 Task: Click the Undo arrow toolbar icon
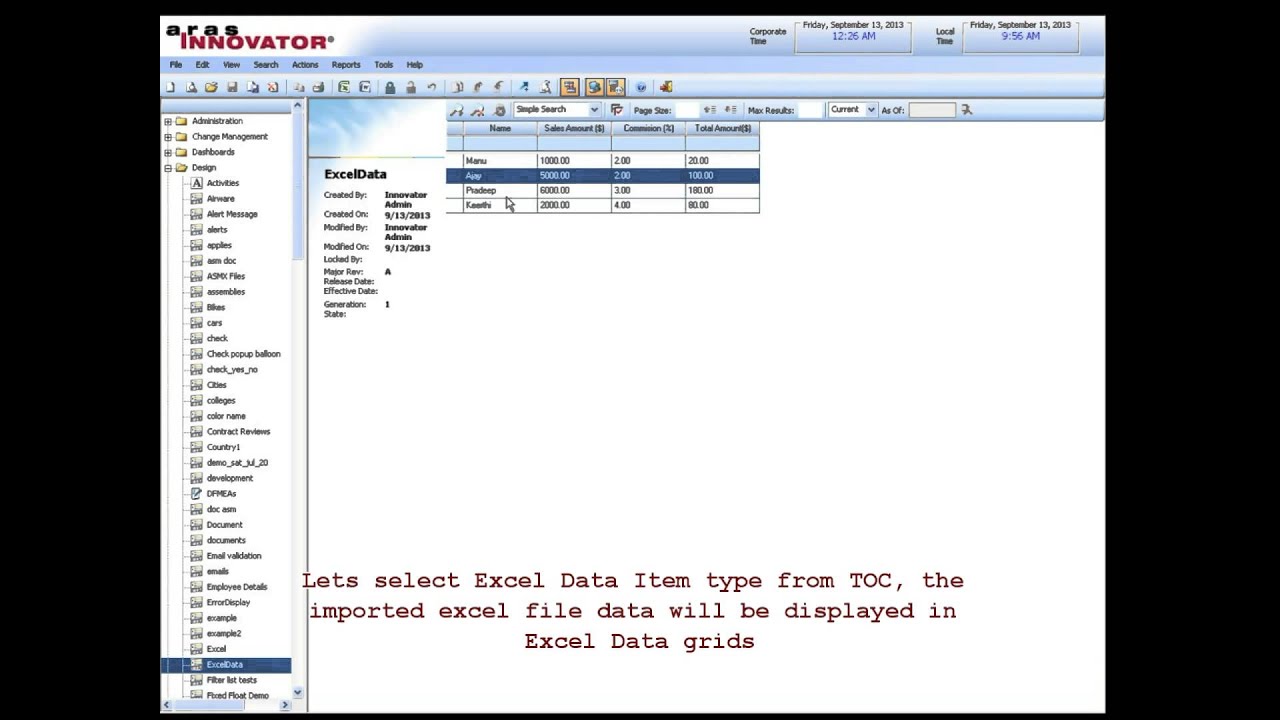pos(431,87)
